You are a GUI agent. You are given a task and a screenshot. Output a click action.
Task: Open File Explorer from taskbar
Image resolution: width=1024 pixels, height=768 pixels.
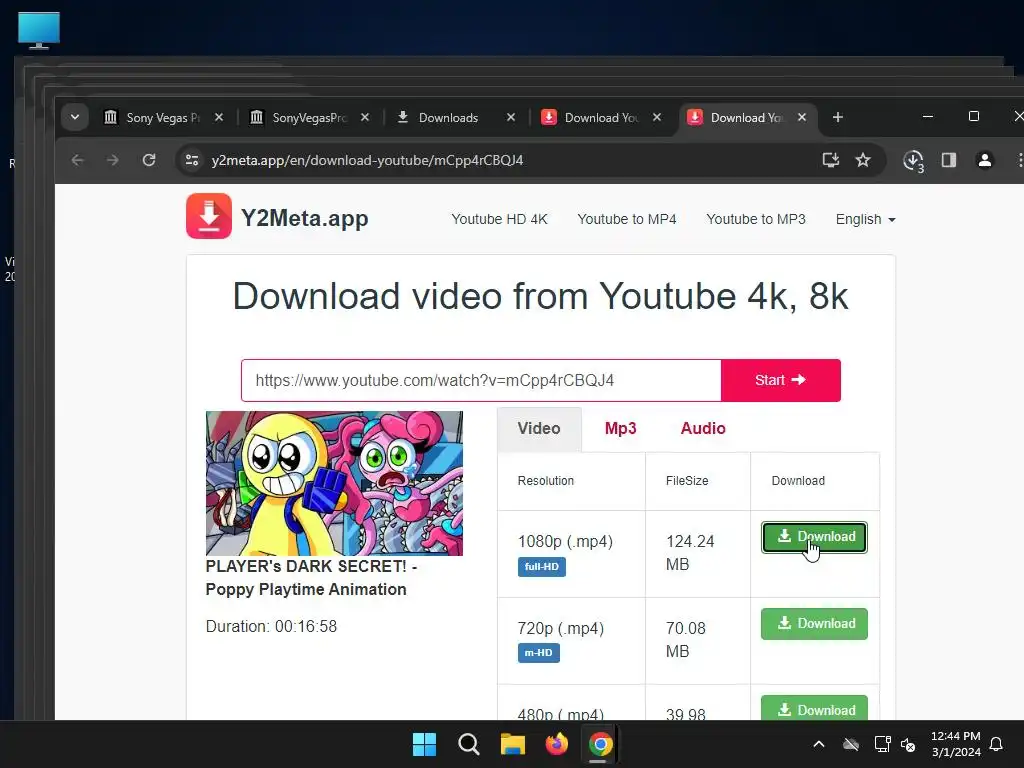click(513, 744)
